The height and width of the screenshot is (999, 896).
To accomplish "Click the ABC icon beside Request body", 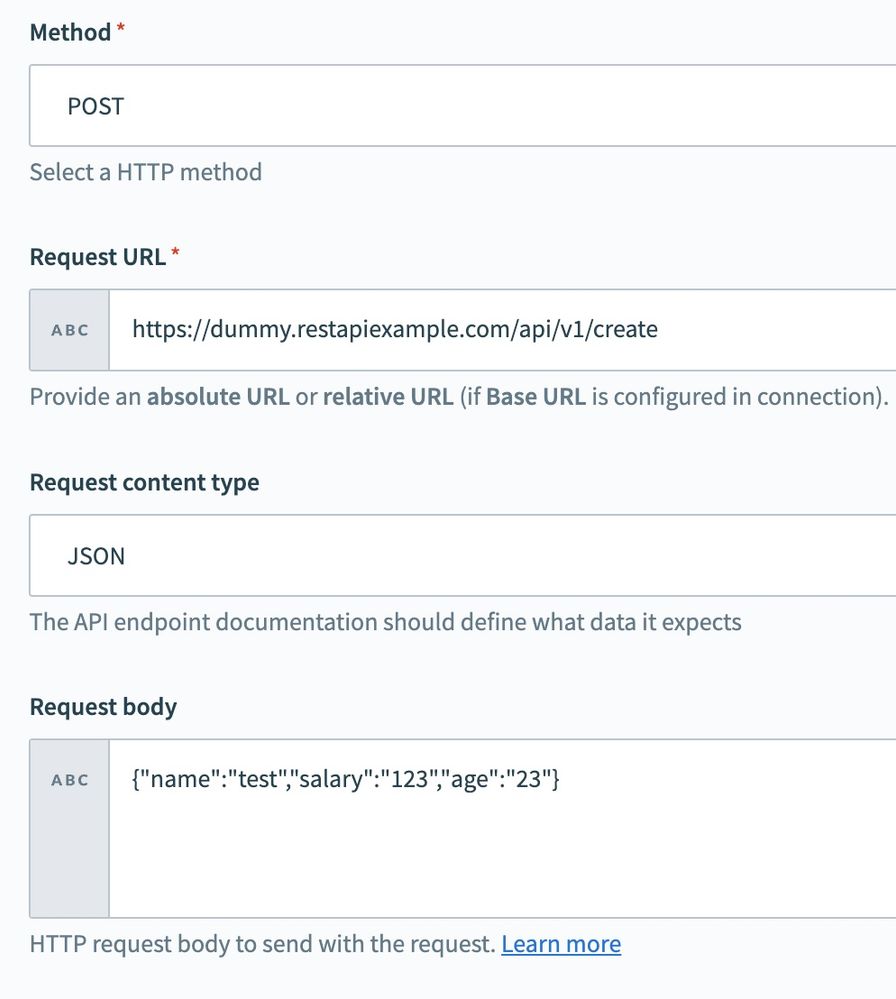I will point(69,780).
